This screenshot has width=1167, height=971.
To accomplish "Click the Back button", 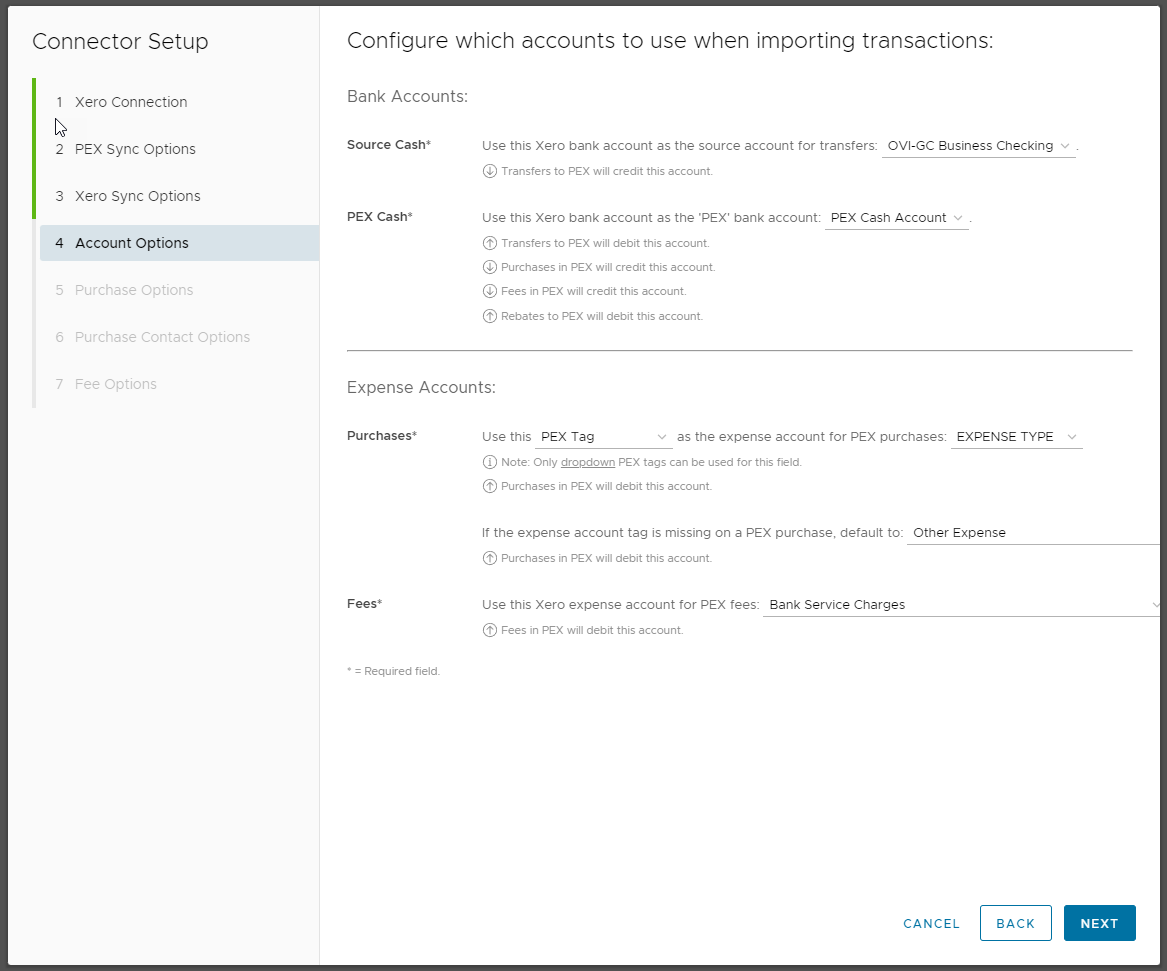I will 1015,923.
